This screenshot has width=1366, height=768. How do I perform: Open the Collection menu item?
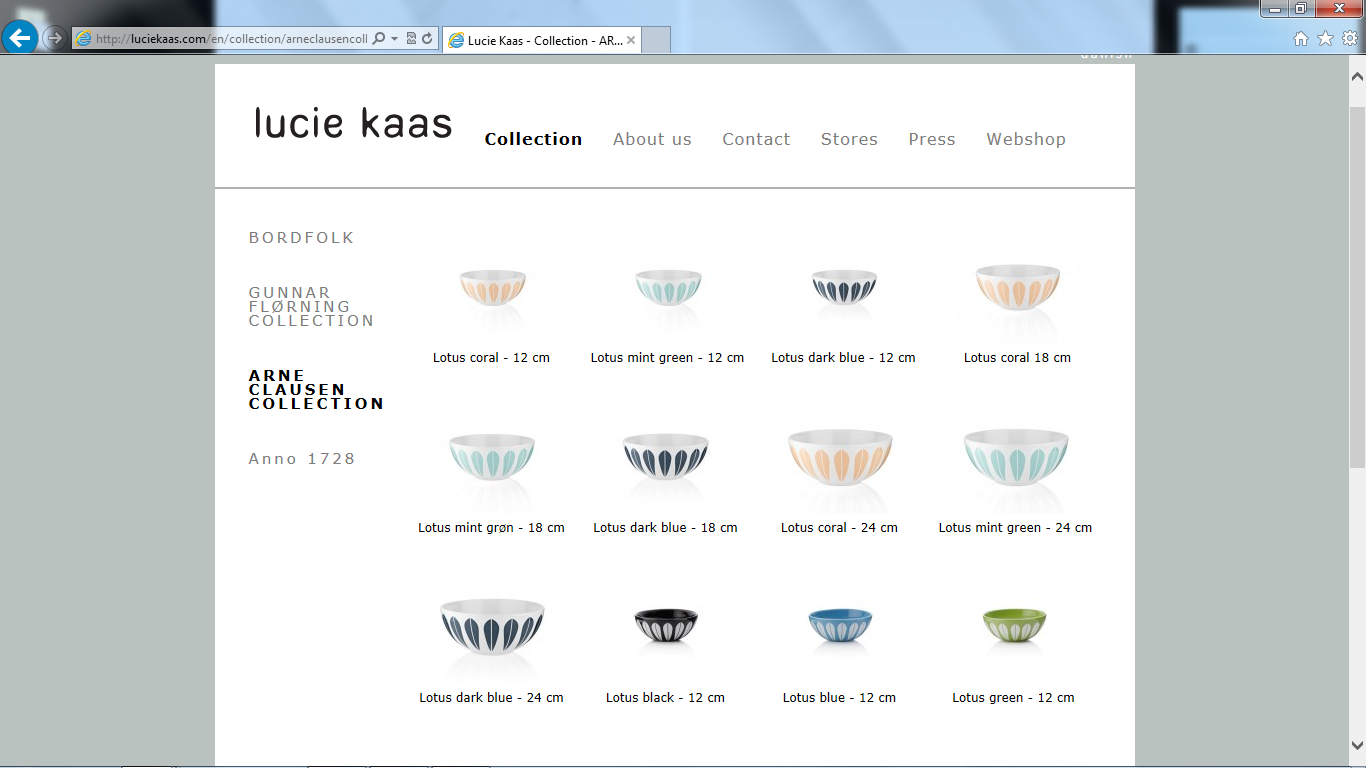click(x=533, y=139)
